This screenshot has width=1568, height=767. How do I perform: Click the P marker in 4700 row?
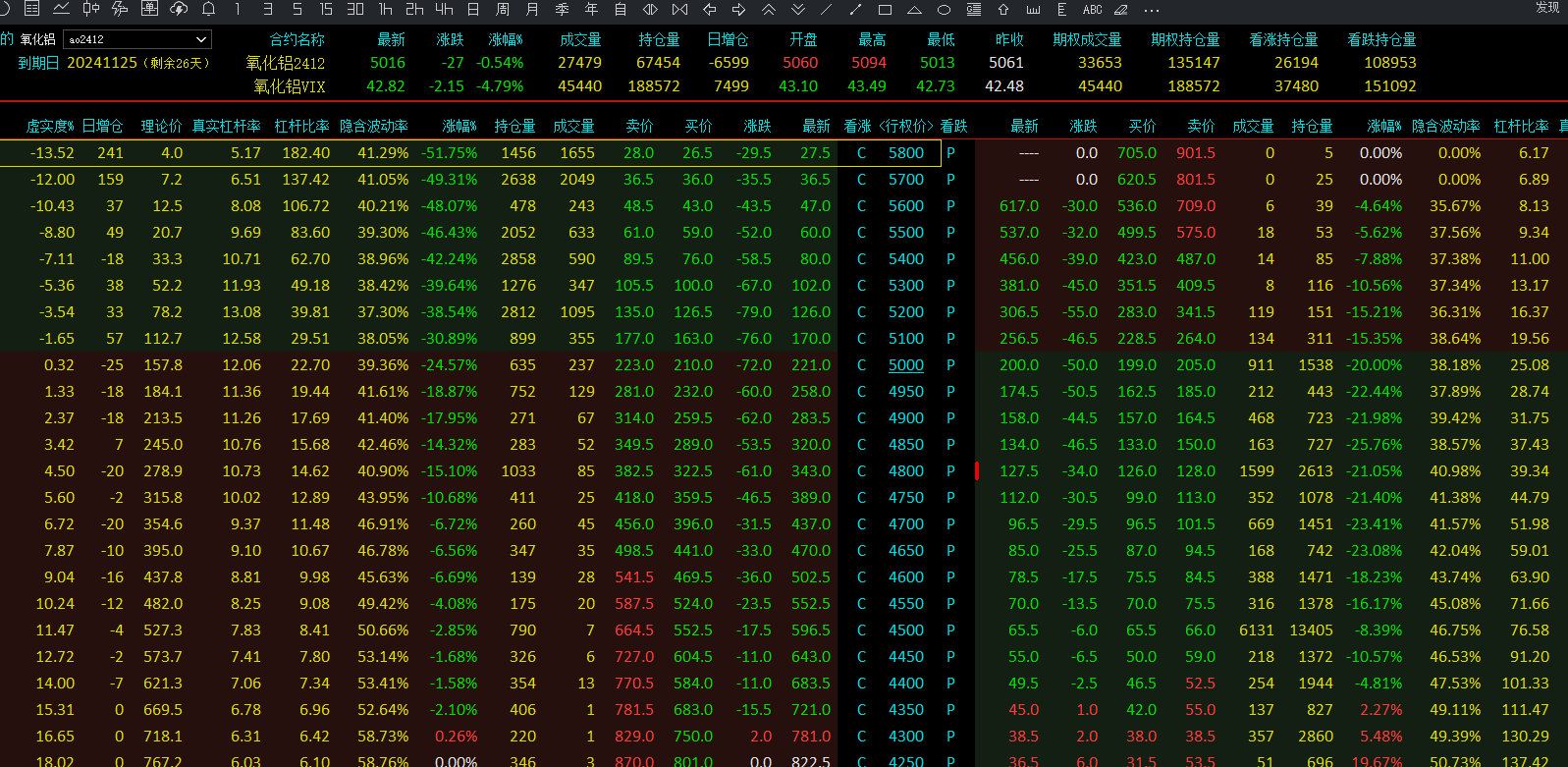tap(950, 524)
